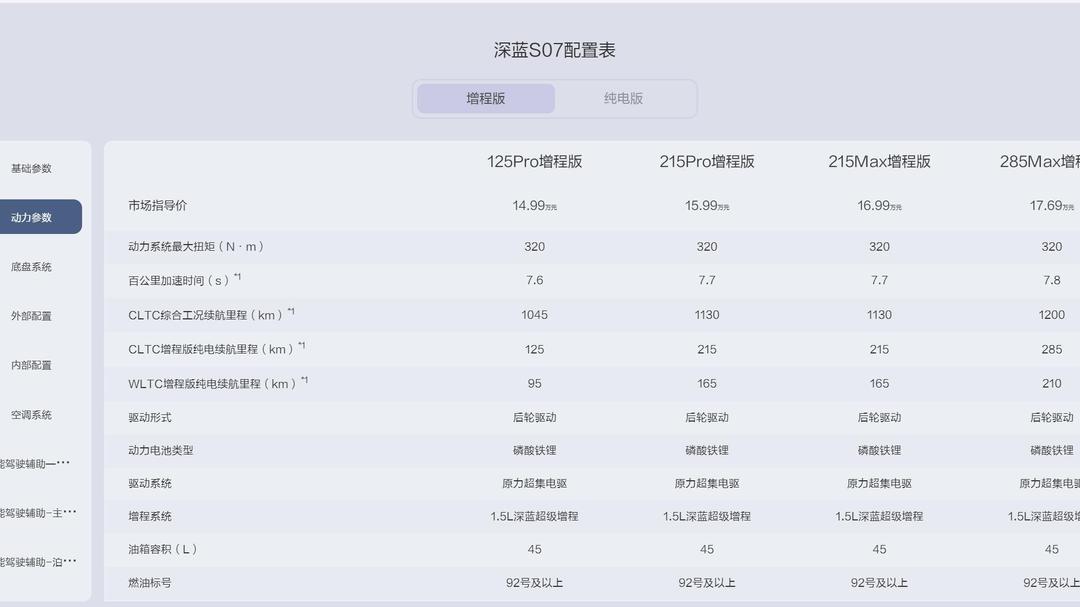
Task: Open the 内部配置 section
Action: point(31,365)
